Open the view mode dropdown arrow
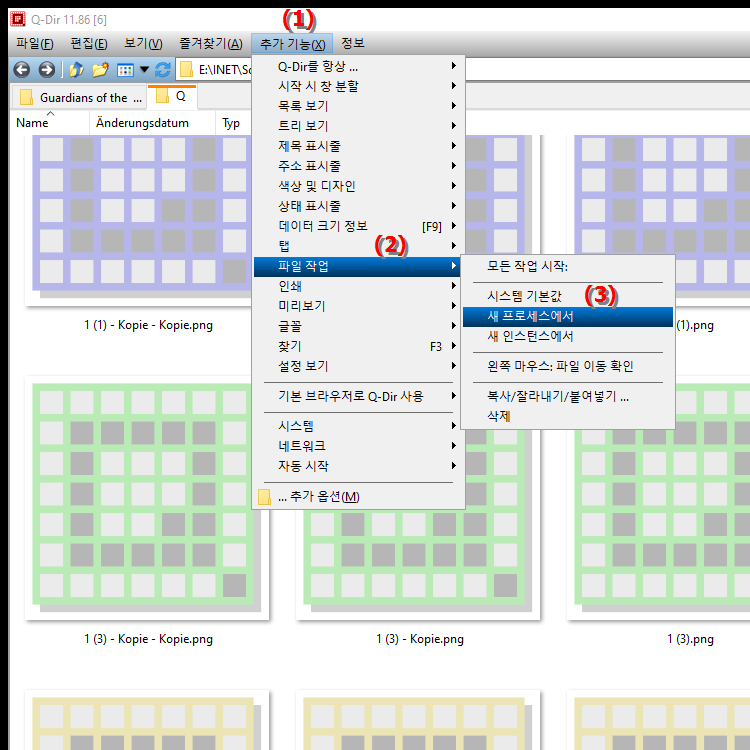 click(144, 70)
